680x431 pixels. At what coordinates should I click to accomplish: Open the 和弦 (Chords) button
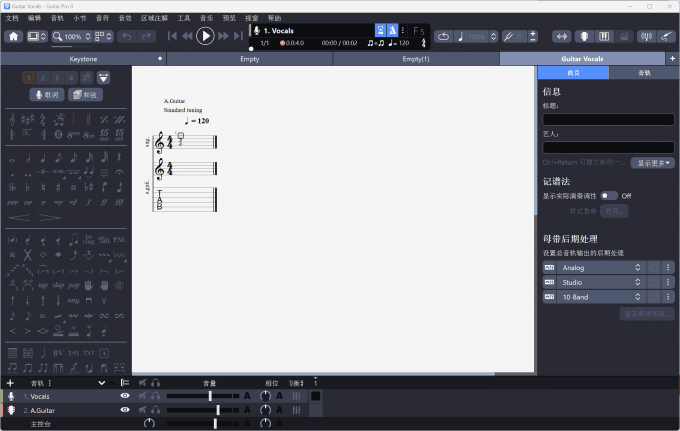pyautogui.click(x=85, y=95)
